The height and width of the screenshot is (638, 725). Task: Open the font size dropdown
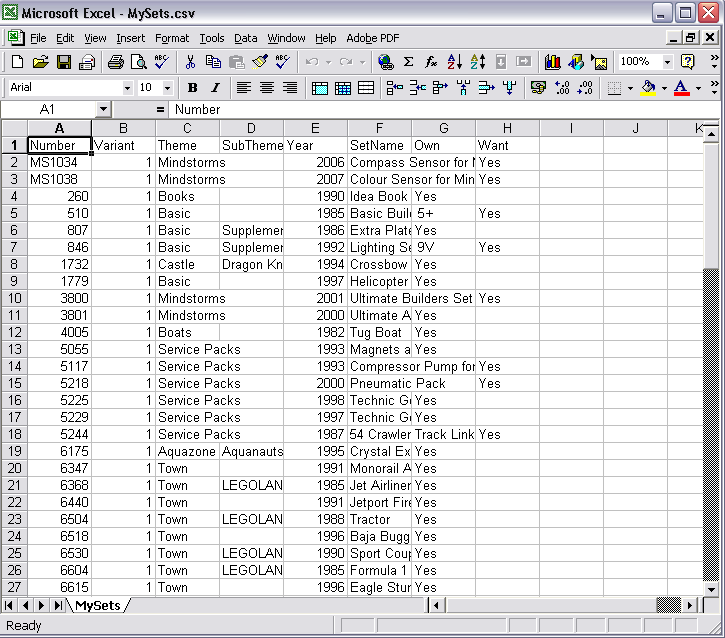pos(167,88)
